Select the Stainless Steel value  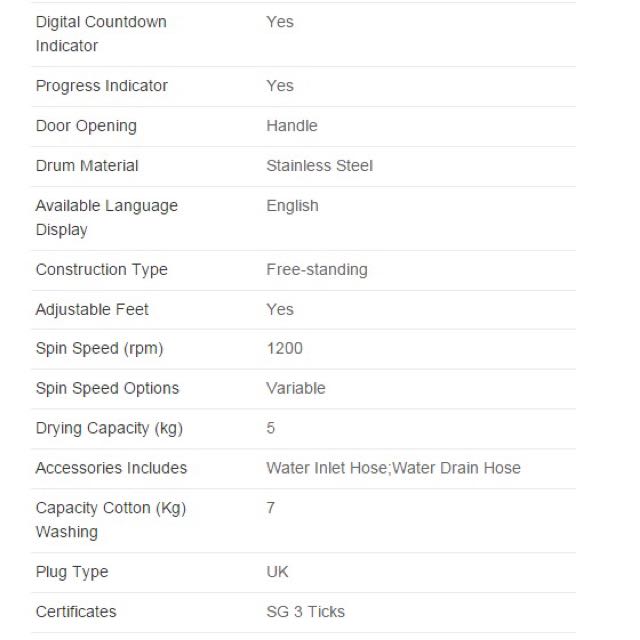[320, 166]
